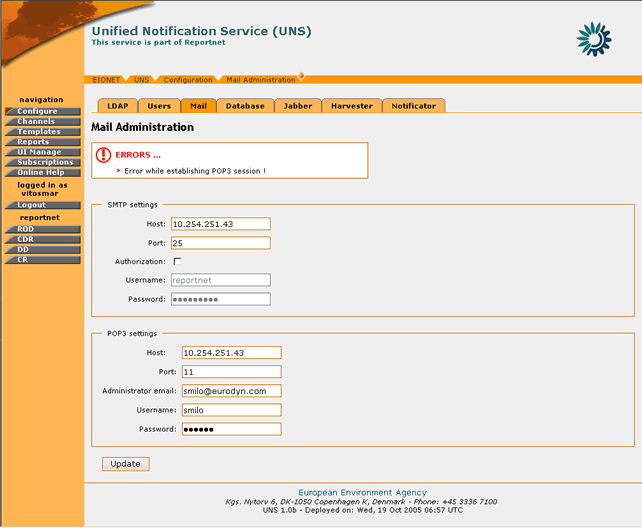Click the 'This service is part of Reportnet' subtitle
This screenshot has width=642, height=528.
158,43
